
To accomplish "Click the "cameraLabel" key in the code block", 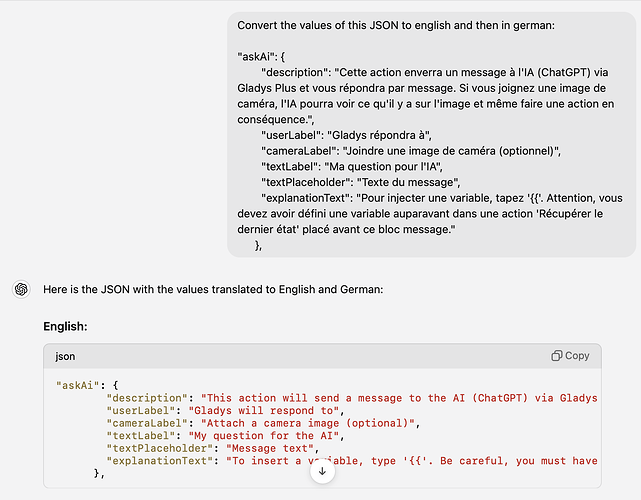I will tap(147, 424).
